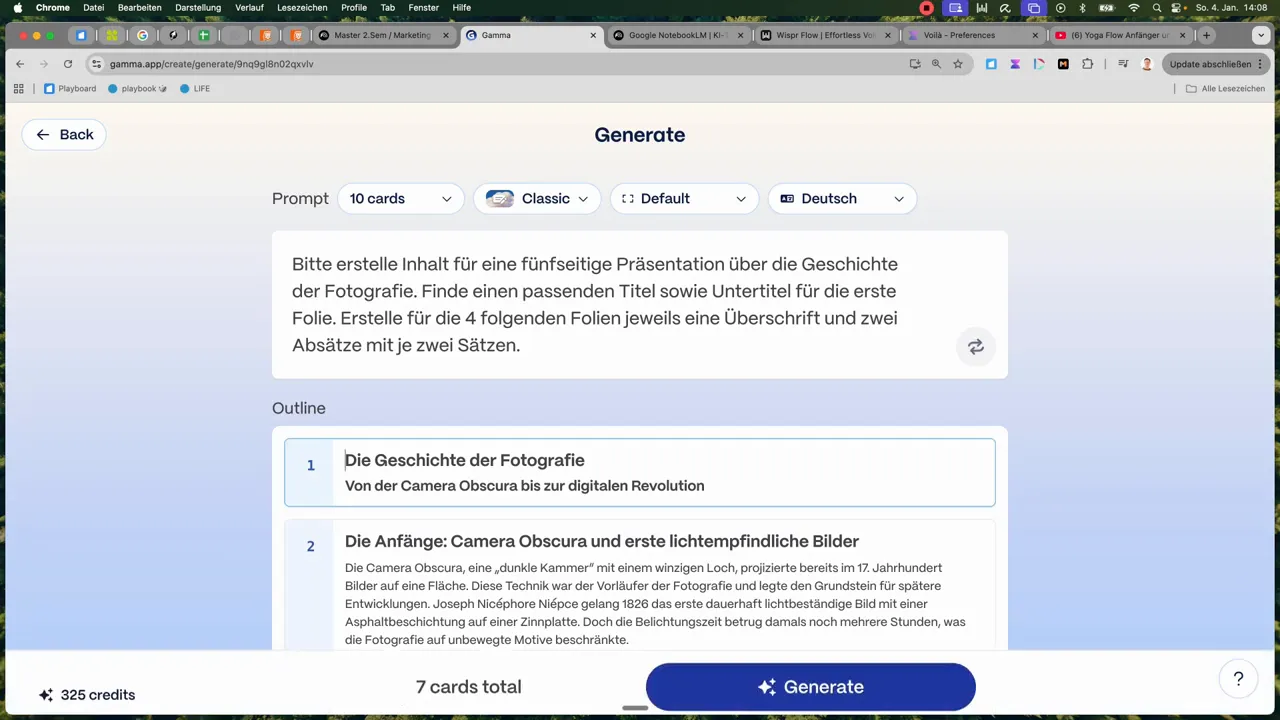Image resolution: width=1280 pixels, height=720 pixels.
Task: Reload the Gamma page
Action: tap(67, 63)
